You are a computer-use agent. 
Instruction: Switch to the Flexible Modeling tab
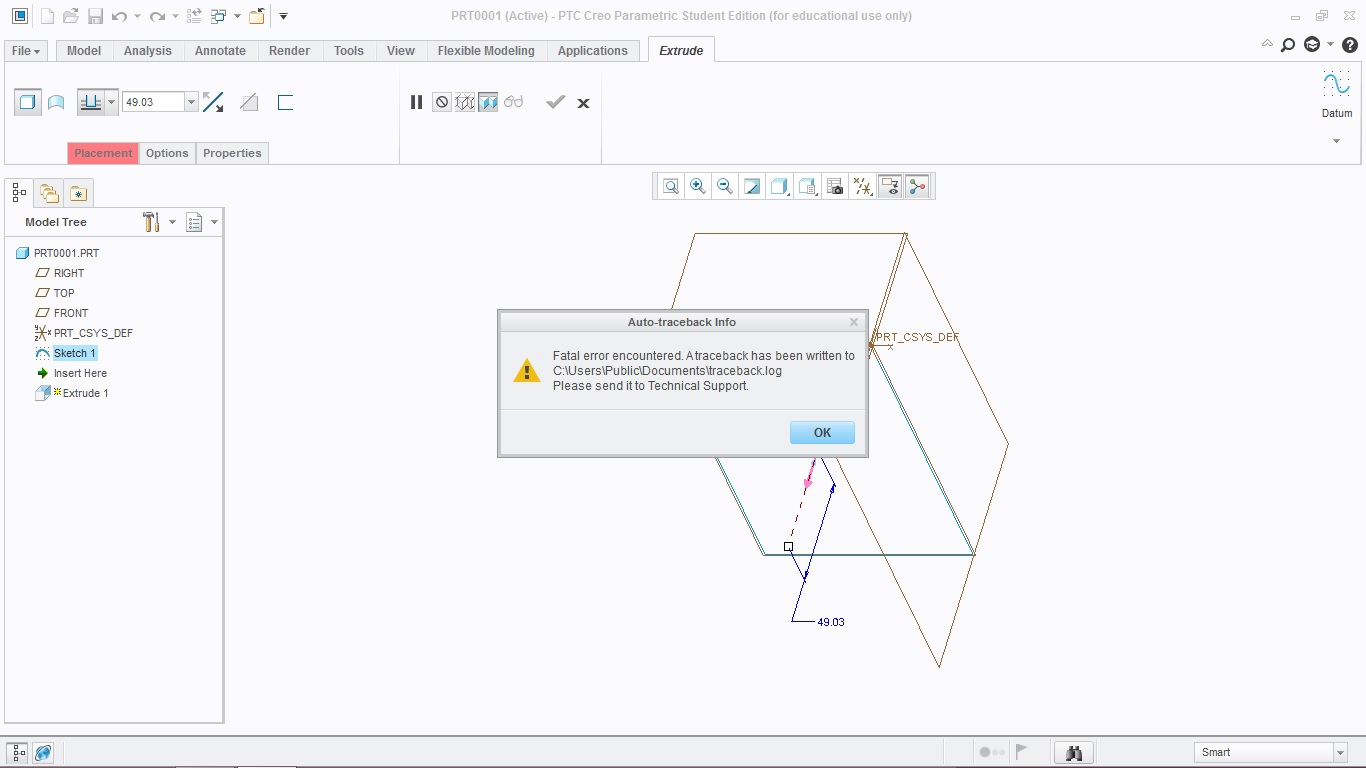pos(486,51)
